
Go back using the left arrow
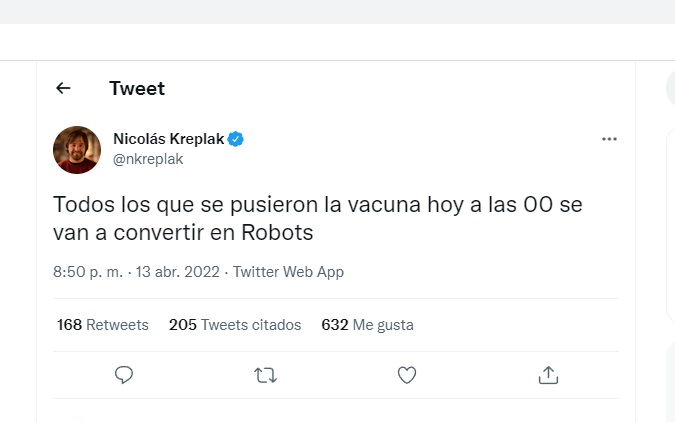[63, 88]
